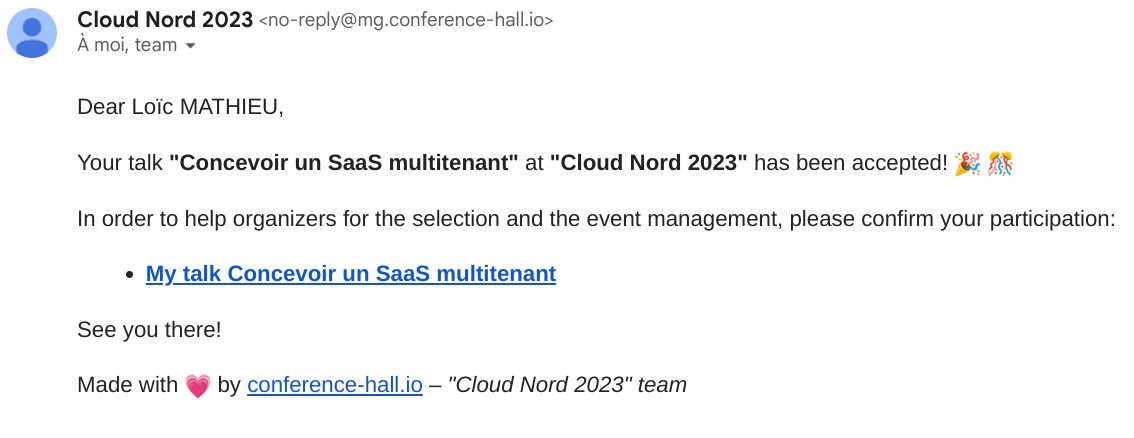The height and width of the screenshot is (438, 1134).
Task: Click the bold quoted talk title in acceptance sentence
Action: tap(344, 163)
